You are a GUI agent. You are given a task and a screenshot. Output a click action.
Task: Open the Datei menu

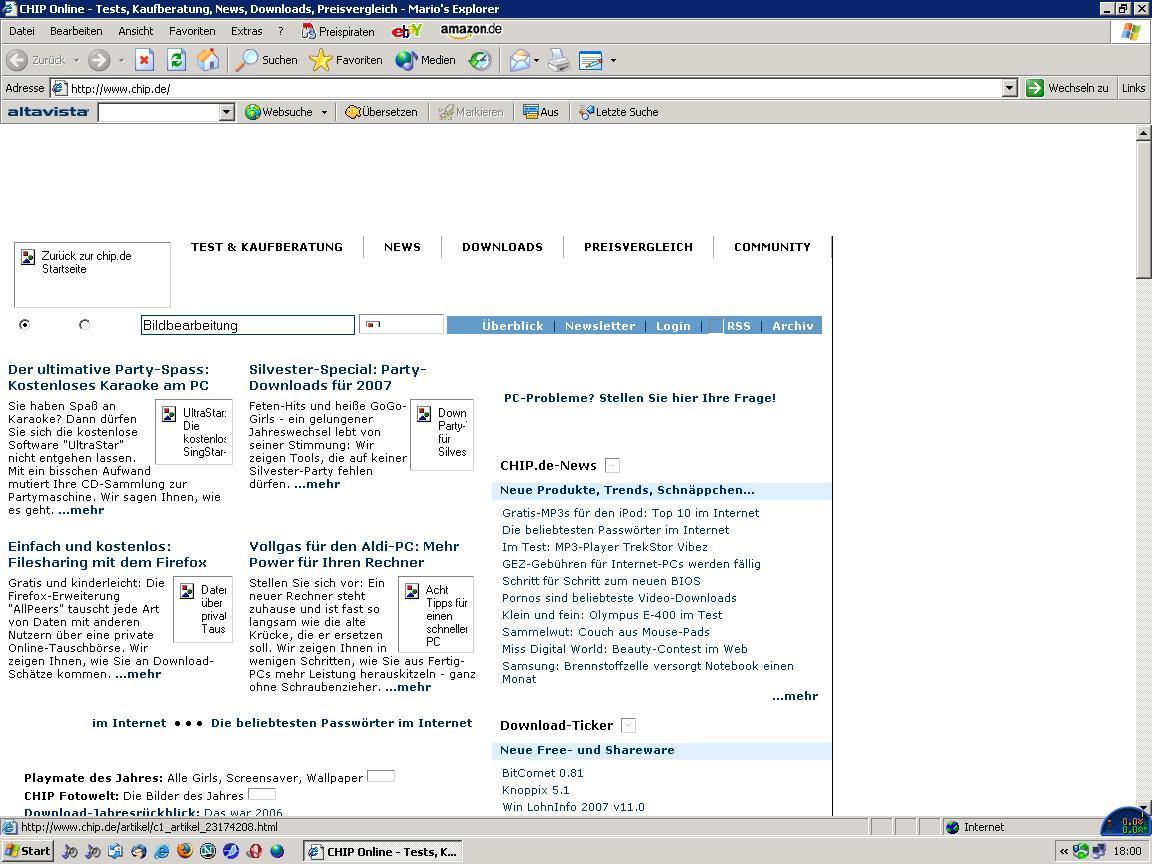pyautogui.click(x=21, y=31)
